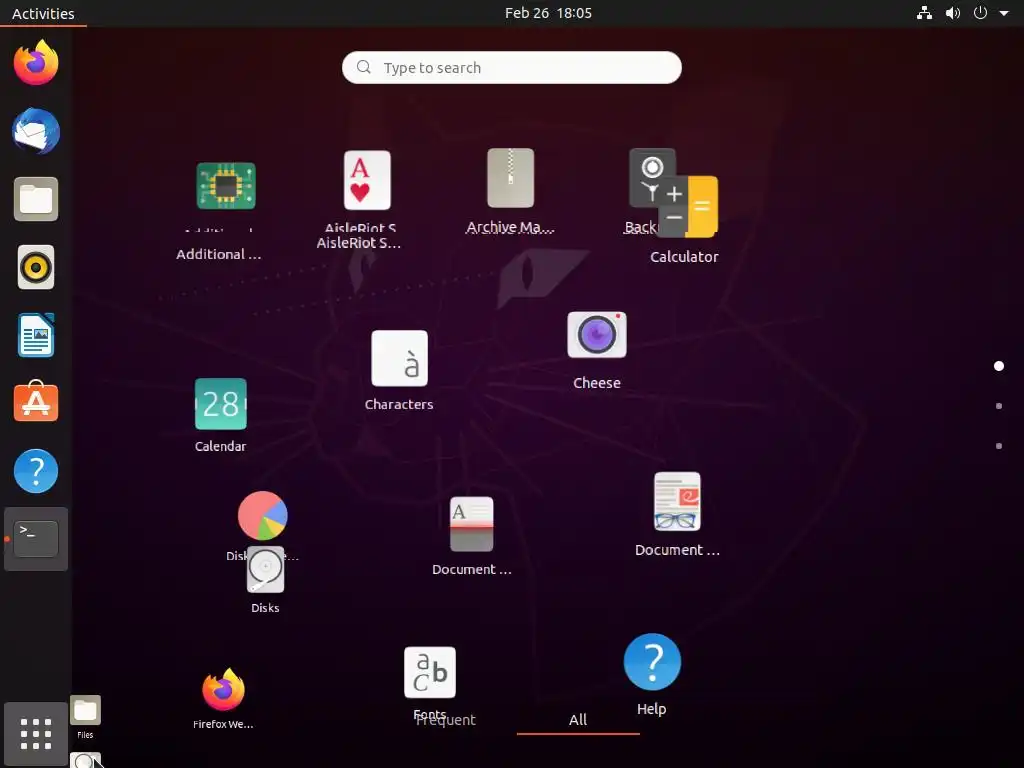Image resolution: width=1024 pixels, height=768 pixels.
Task: Select the All tab
Action: pos(578,720)
